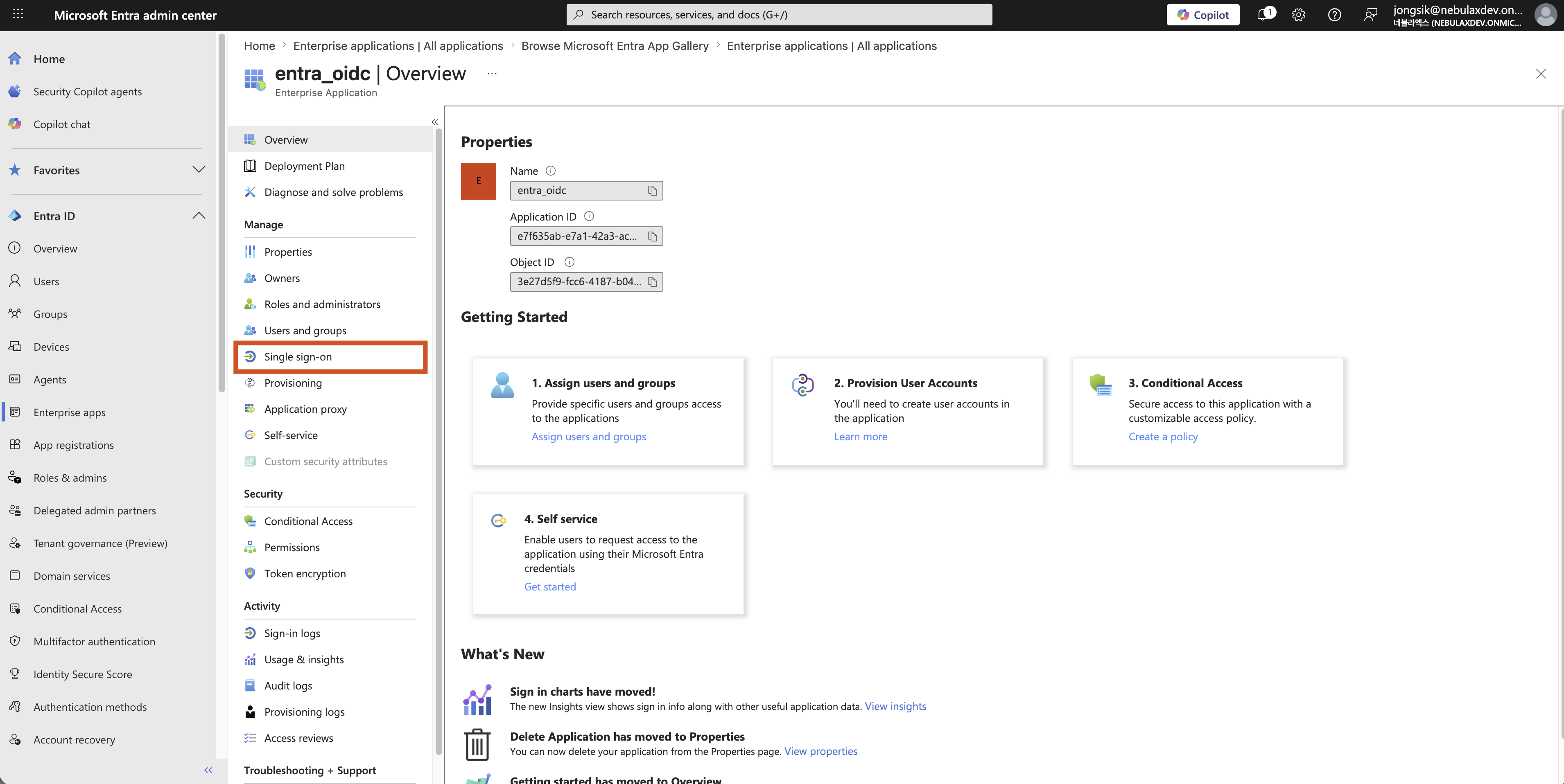Go to Home in left navigation
The height and width of the screenshot is (784, 1564).
click(x=49, y=59)
